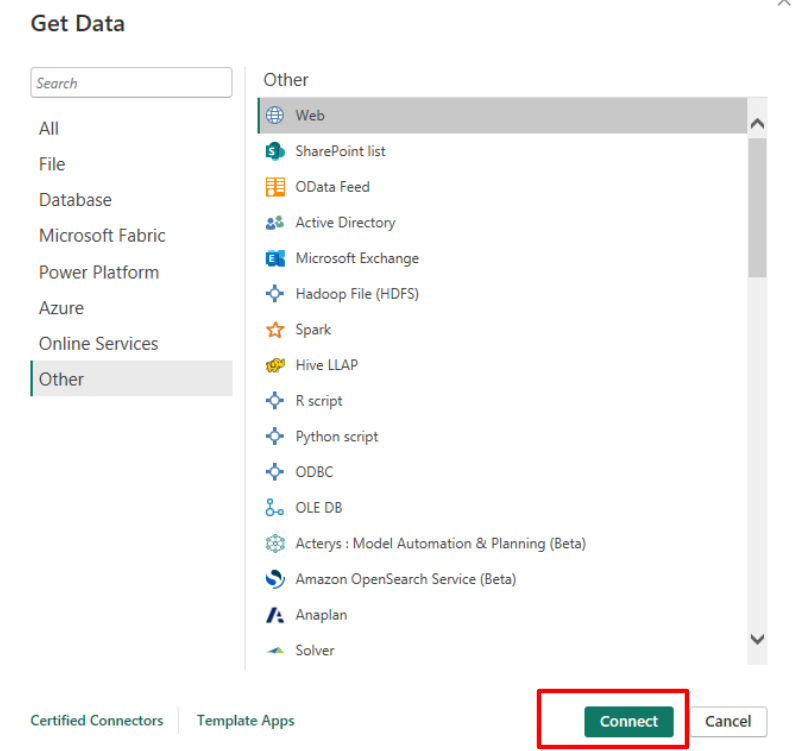This screenshot has height=751, width=795.
Task: Click the Hive LLAP elephant icon
Action: (x=275, y=365)
